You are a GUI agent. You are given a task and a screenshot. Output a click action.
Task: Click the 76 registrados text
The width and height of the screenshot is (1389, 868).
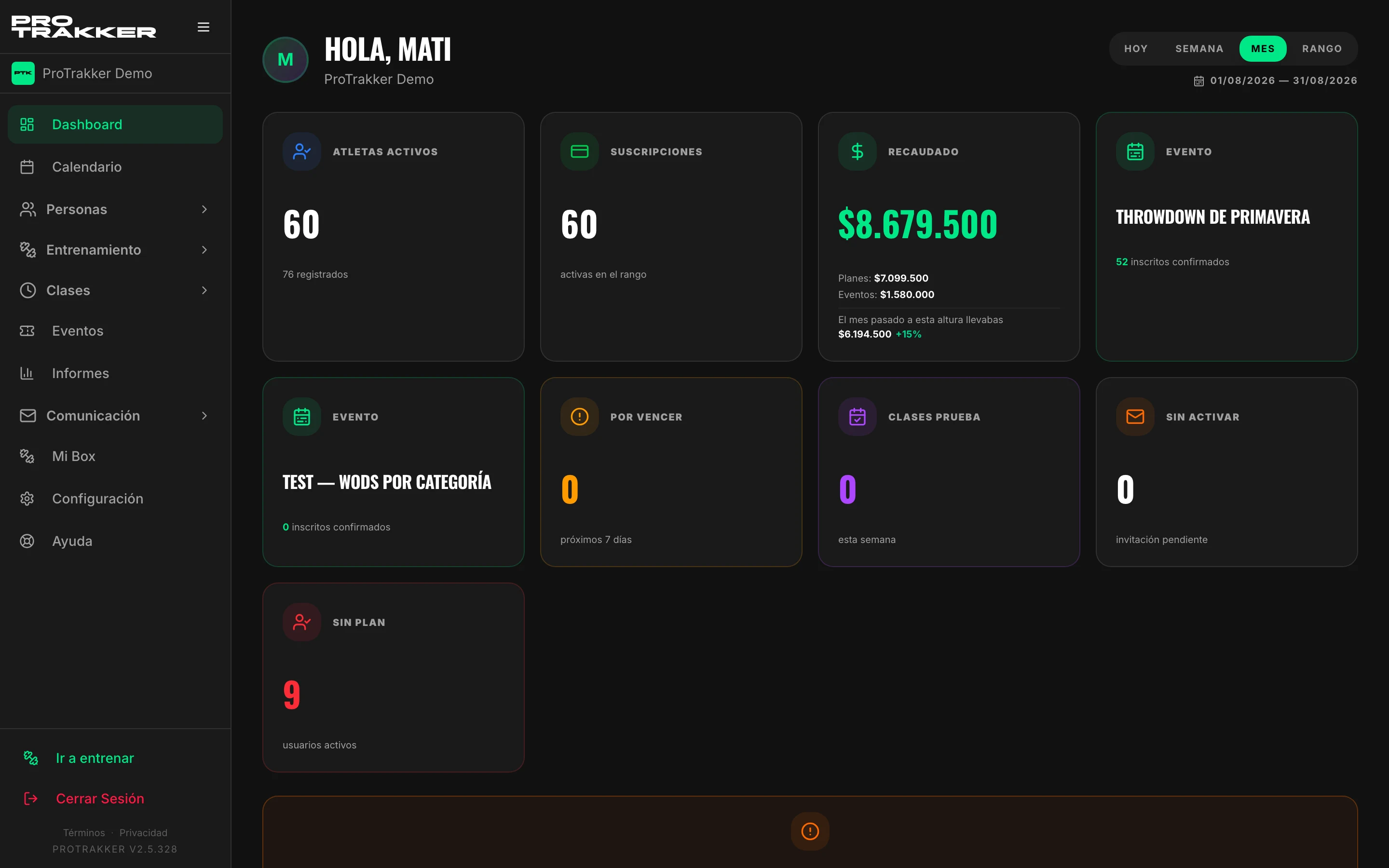pos(315,274)
